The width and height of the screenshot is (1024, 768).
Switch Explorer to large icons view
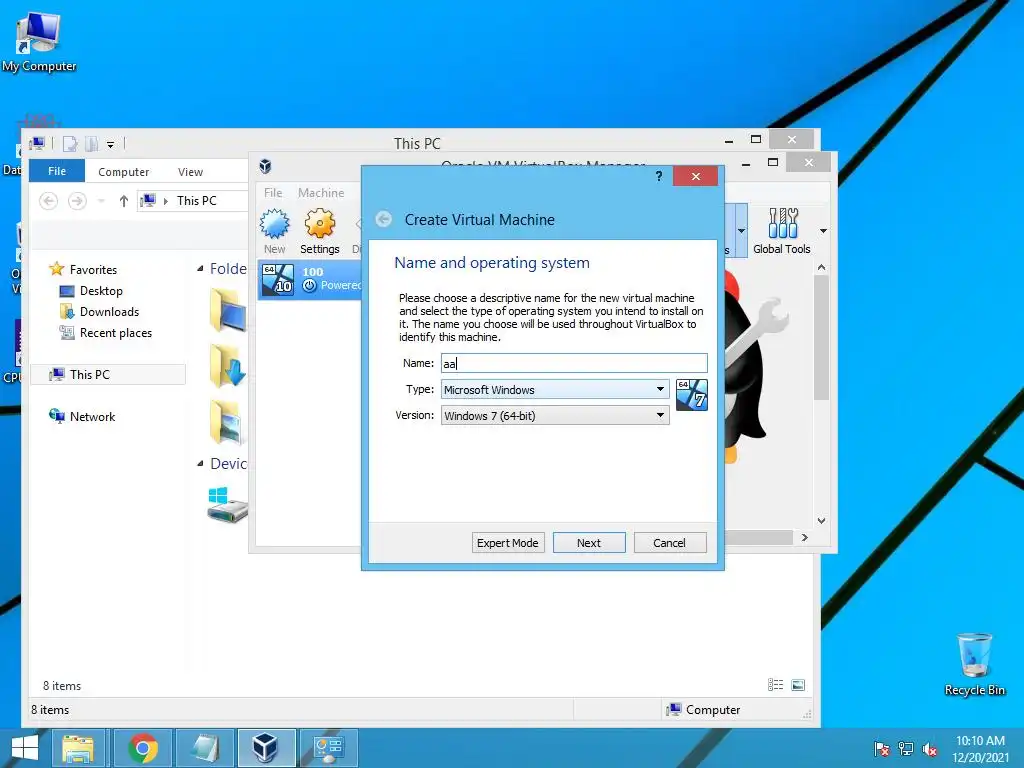point(798,684)
